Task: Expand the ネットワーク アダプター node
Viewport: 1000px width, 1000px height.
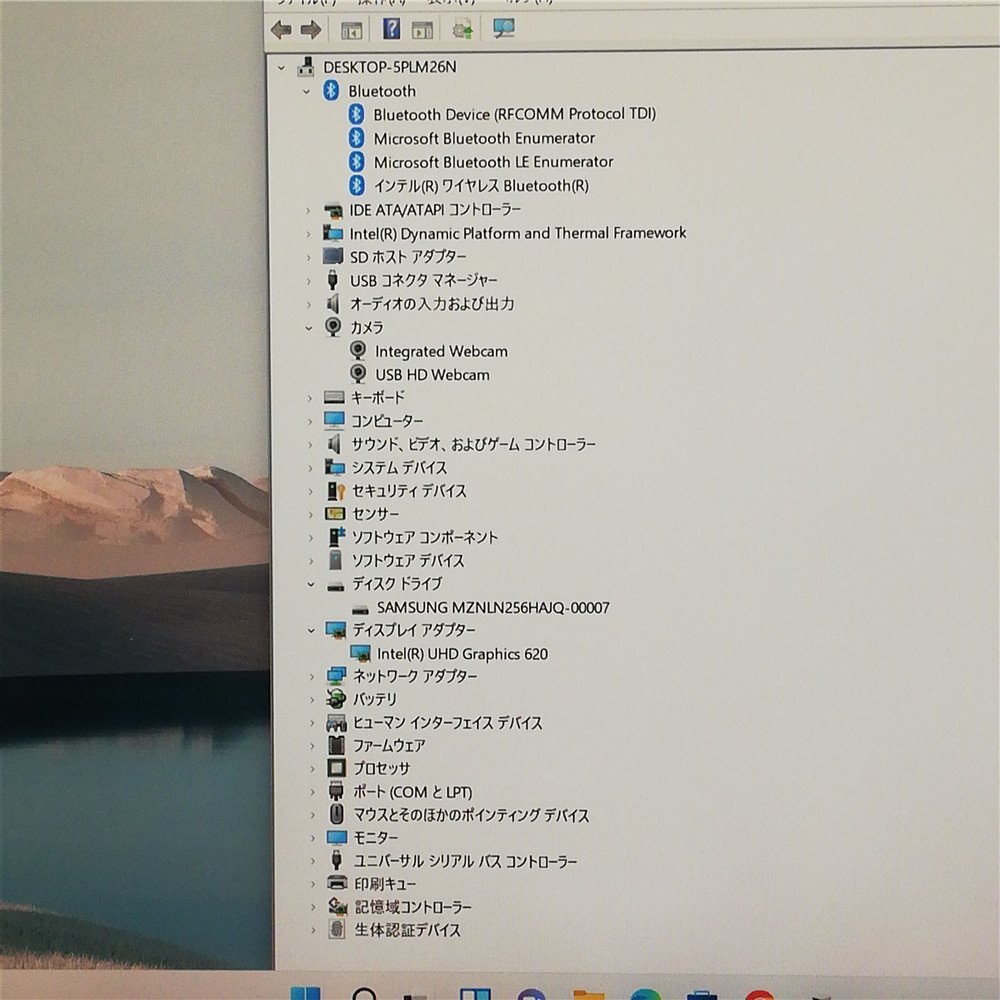Action: pos(312,677)
